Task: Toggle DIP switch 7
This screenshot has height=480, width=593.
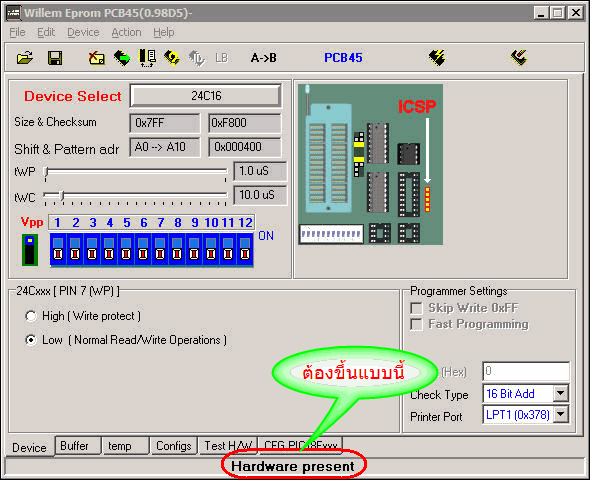Action: coord(160,249)
